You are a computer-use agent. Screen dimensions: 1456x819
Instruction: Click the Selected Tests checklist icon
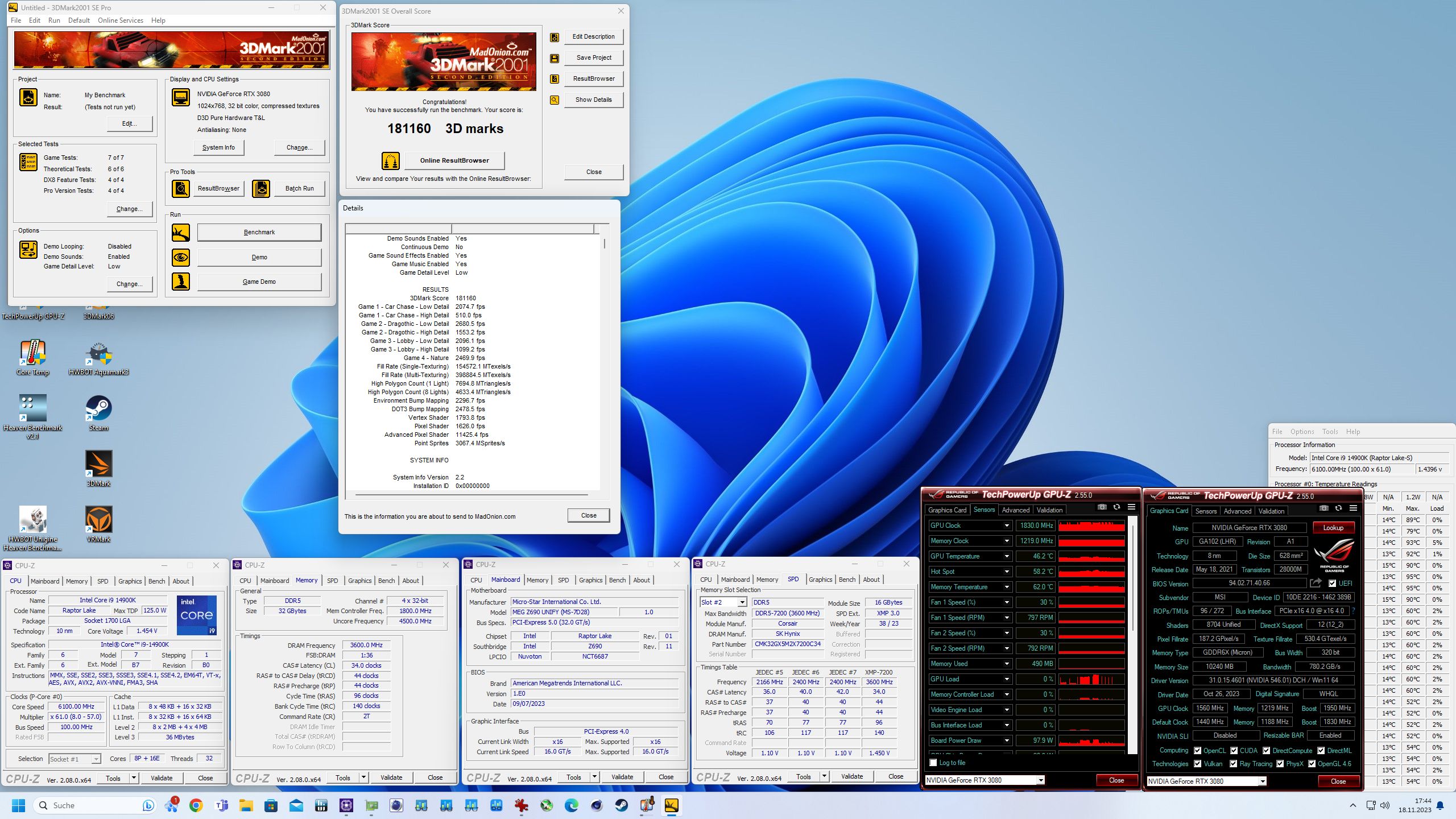[28, 162]
